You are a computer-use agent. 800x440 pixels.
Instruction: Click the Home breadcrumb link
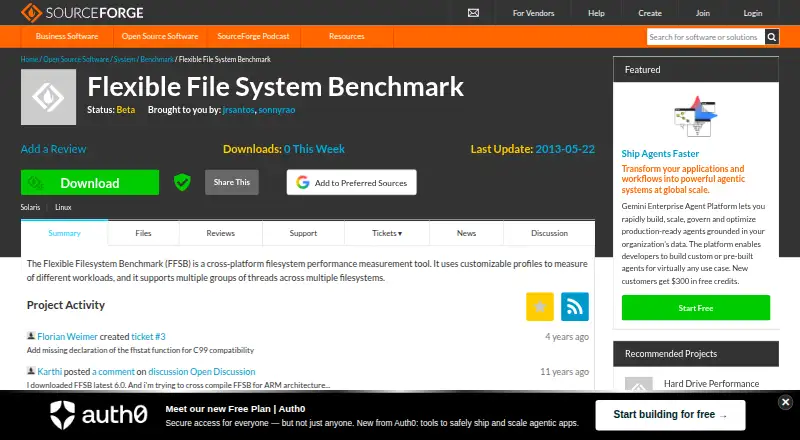point(29,59)
